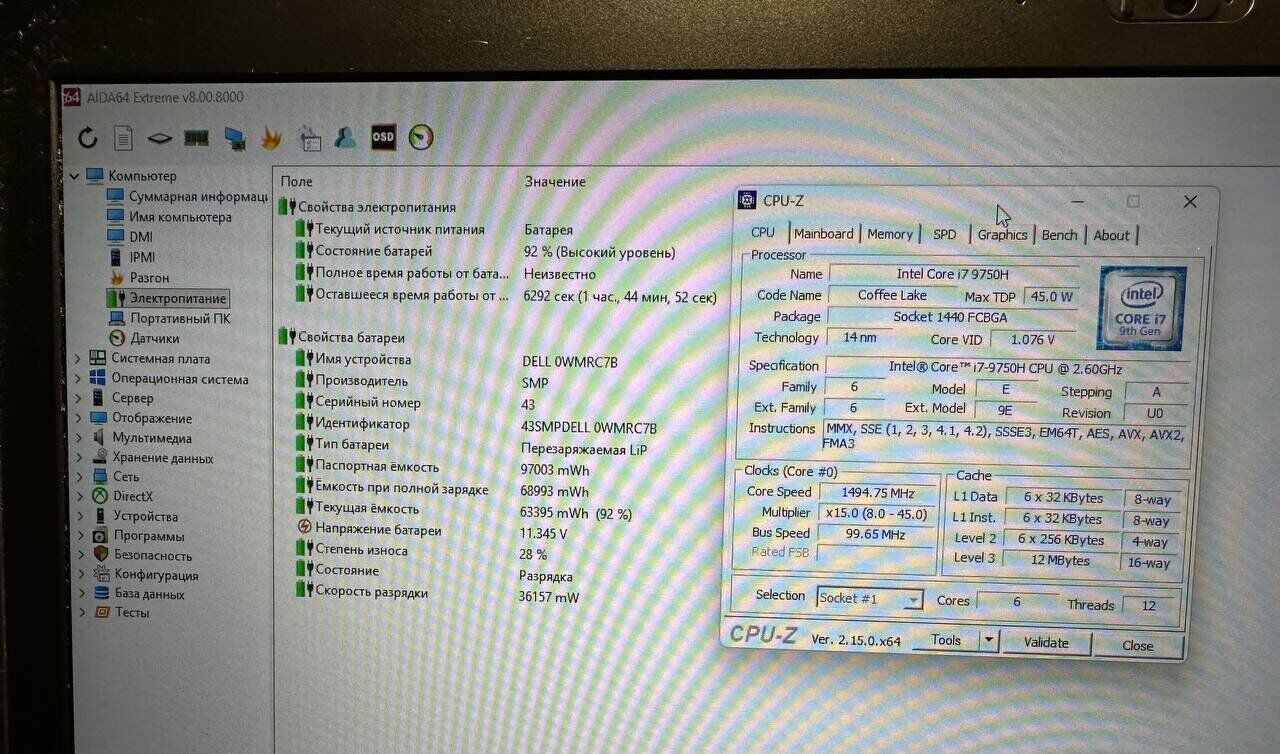Screen dimensions: 1280x754
Task: Click the memory module benchmark toolbar icon
Action: (x=196, y=138)
